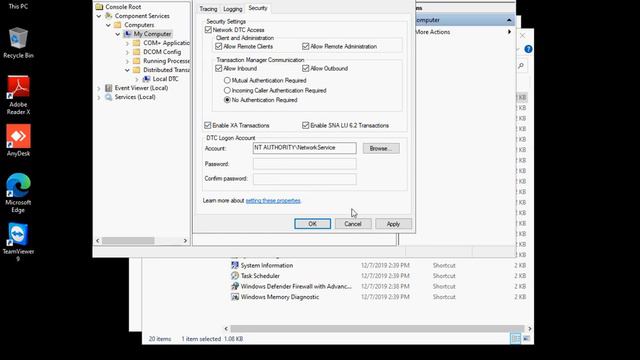640x360 pixels.
Task: Expand the More Actions submenu arrow
Action: 509,32
